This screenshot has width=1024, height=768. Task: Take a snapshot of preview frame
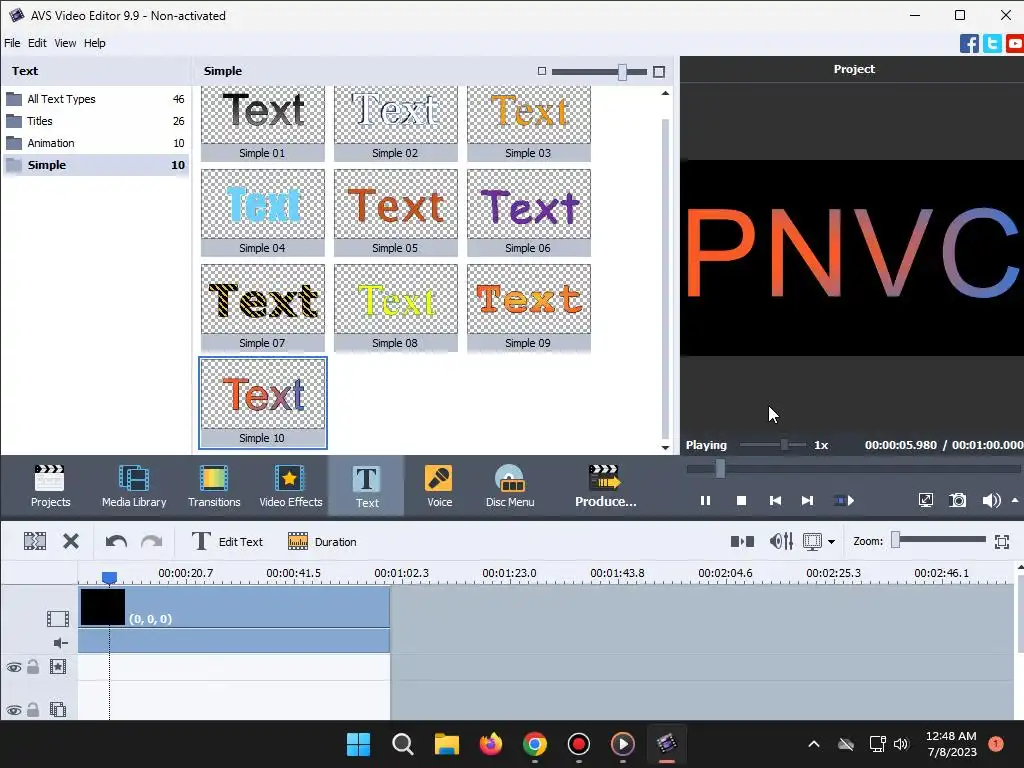click(957, 501)
